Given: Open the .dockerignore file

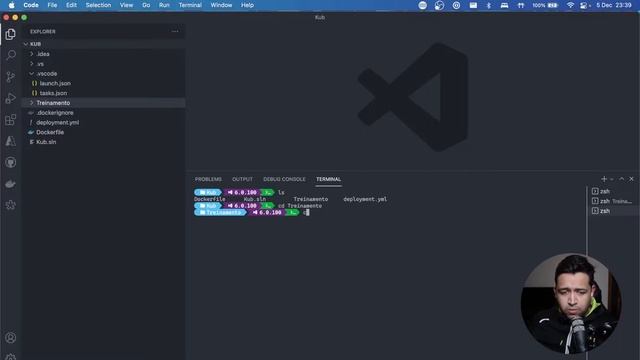Looking at the screenshot, I should [104, 113].
